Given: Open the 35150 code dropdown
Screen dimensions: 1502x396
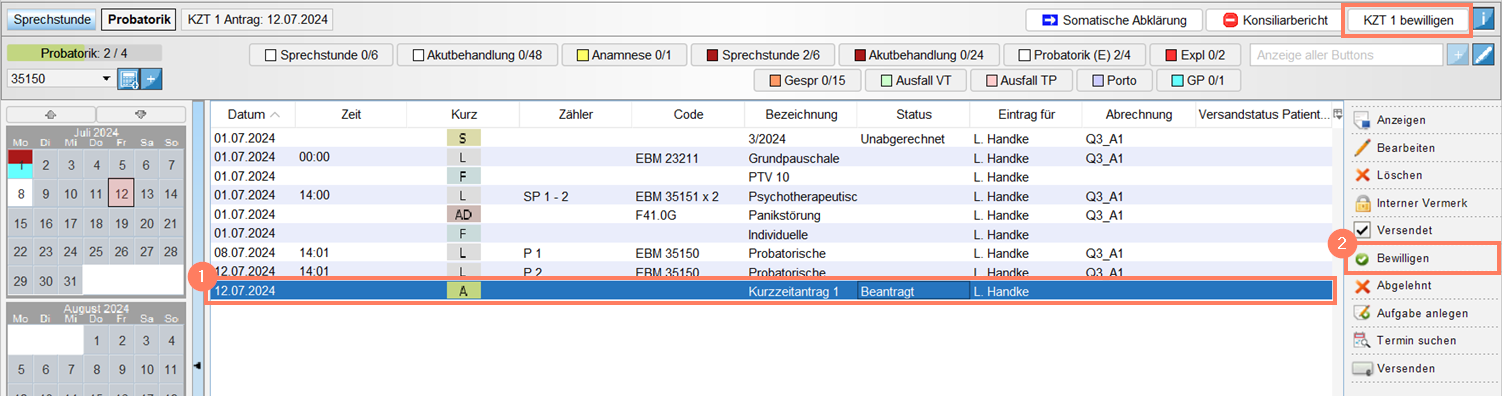Looking at the screenshot, I should (106, 80).
